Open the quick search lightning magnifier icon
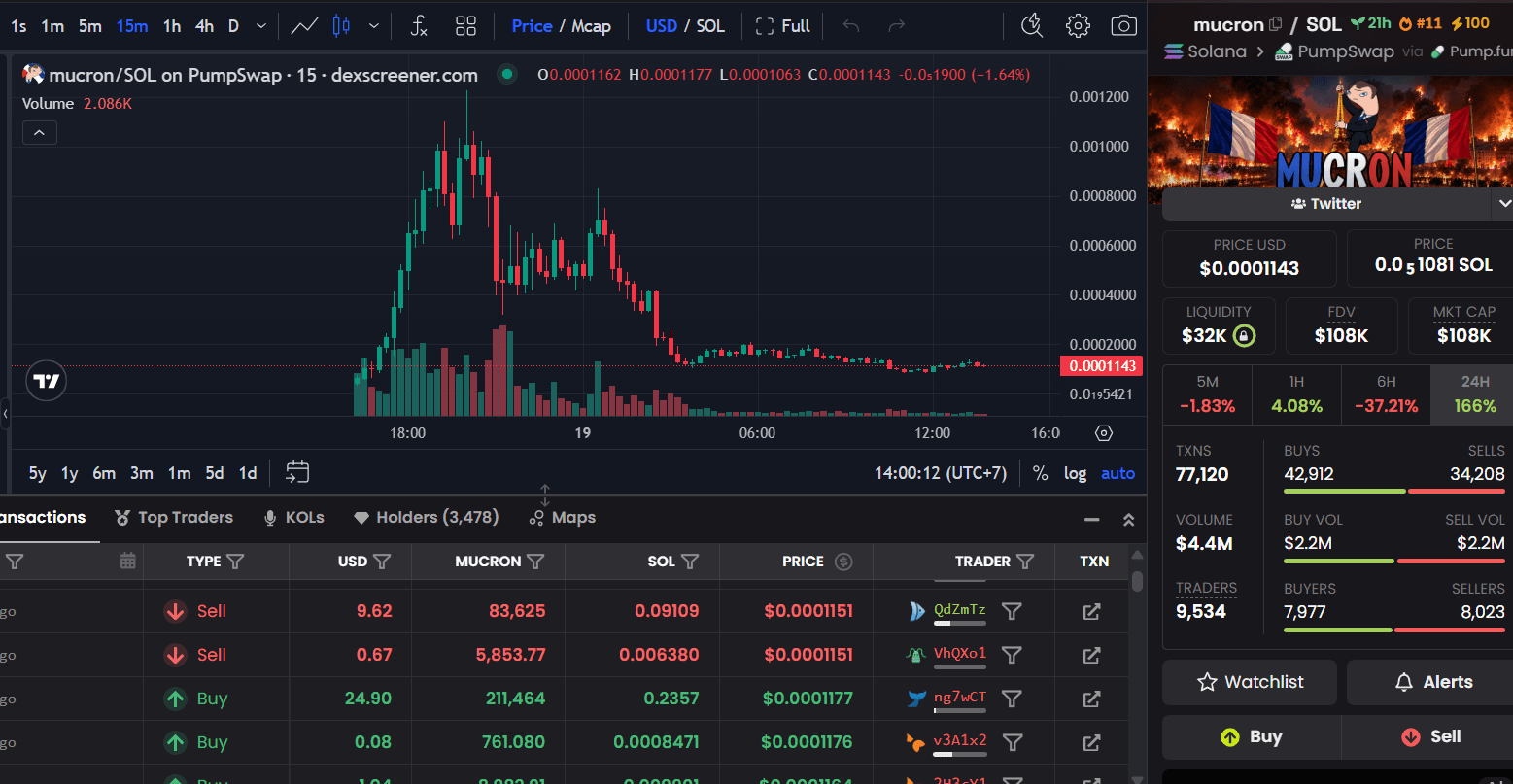The height and width of the screenshot is (784, 1513). [x=1032, y=26]
